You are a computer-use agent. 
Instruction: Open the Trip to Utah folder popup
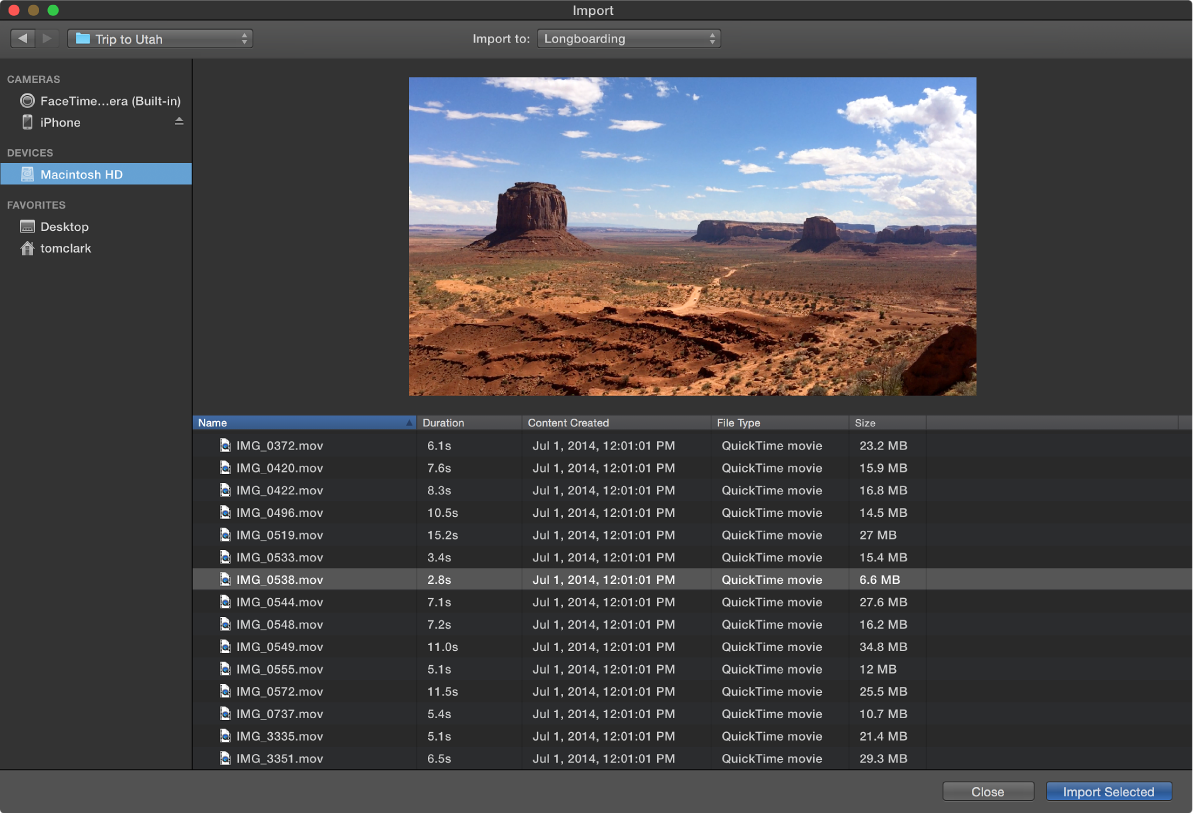pyautogui.click(x=160, y=38)
